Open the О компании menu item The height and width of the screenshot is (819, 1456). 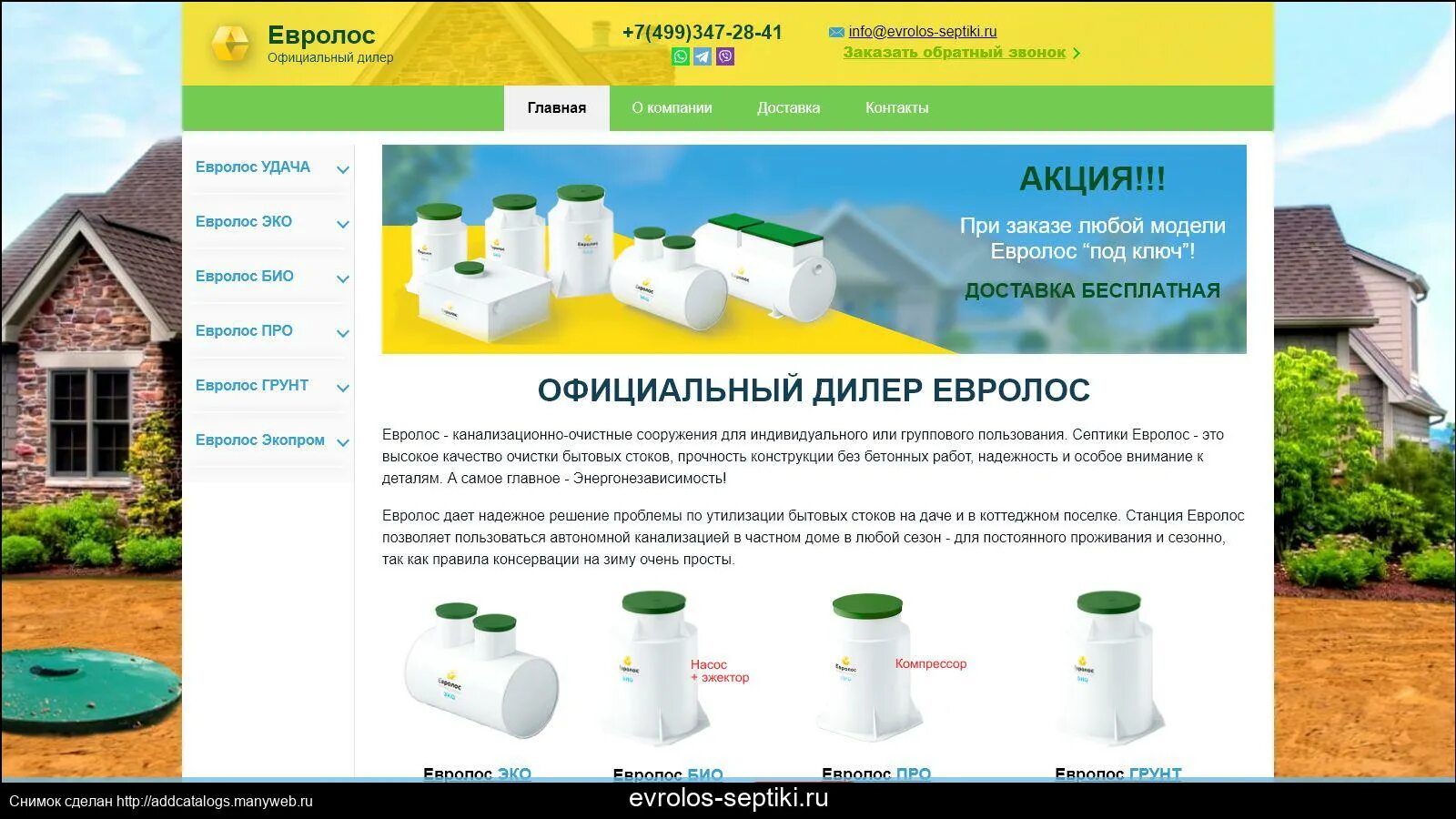point(672,108)
